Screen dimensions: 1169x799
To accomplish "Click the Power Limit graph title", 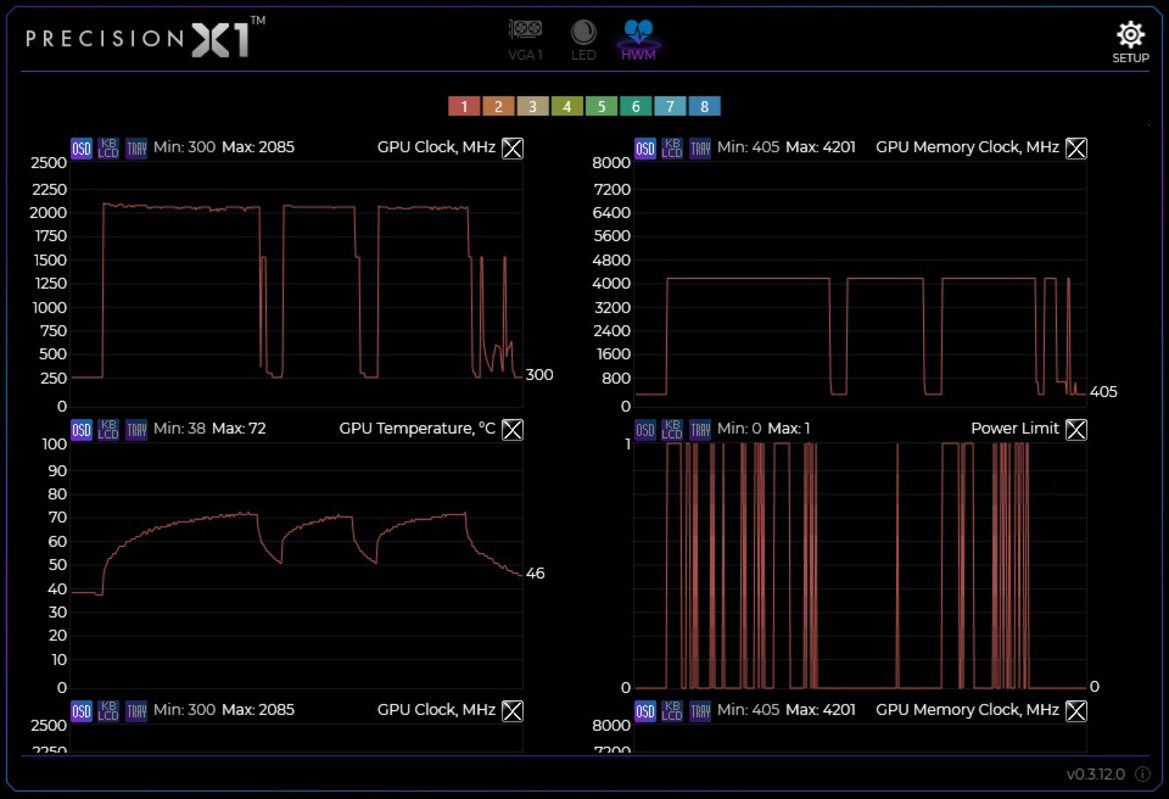I will [1015, 429].
